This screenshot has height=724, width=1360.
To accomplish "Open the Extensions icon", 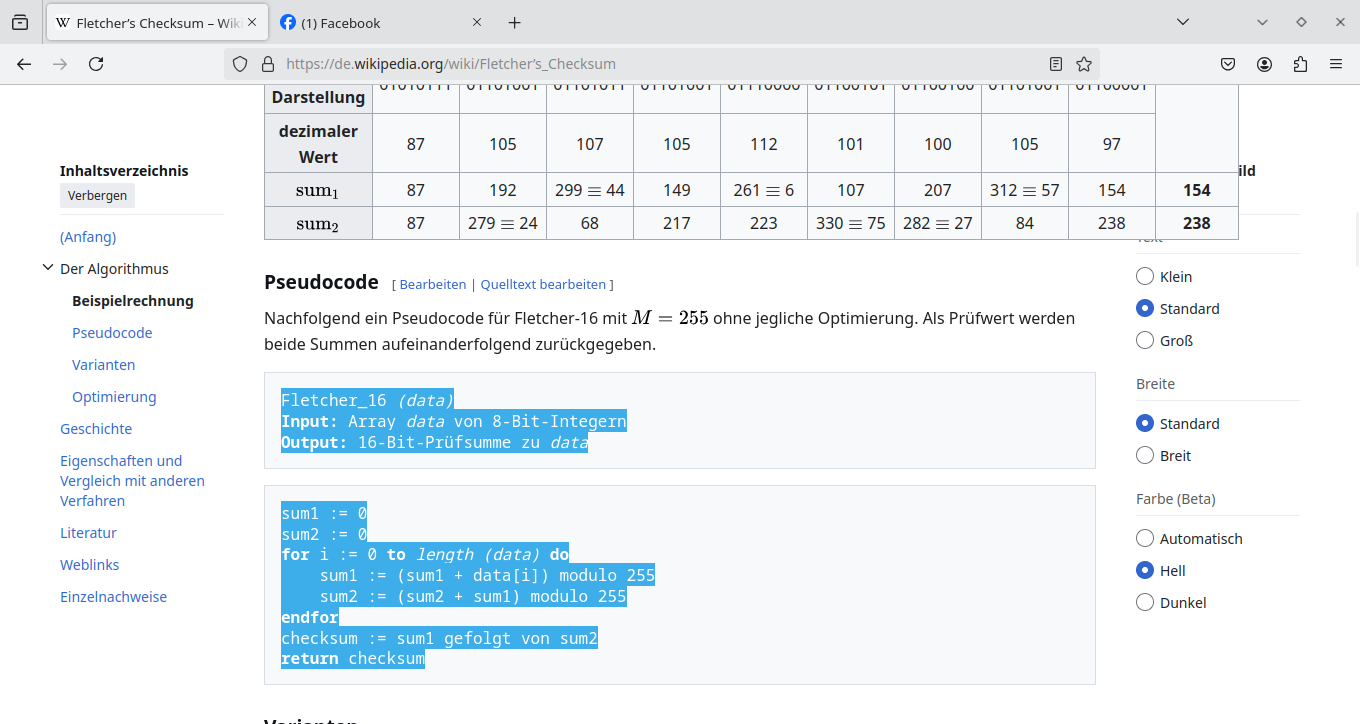I will point(1300,63).
